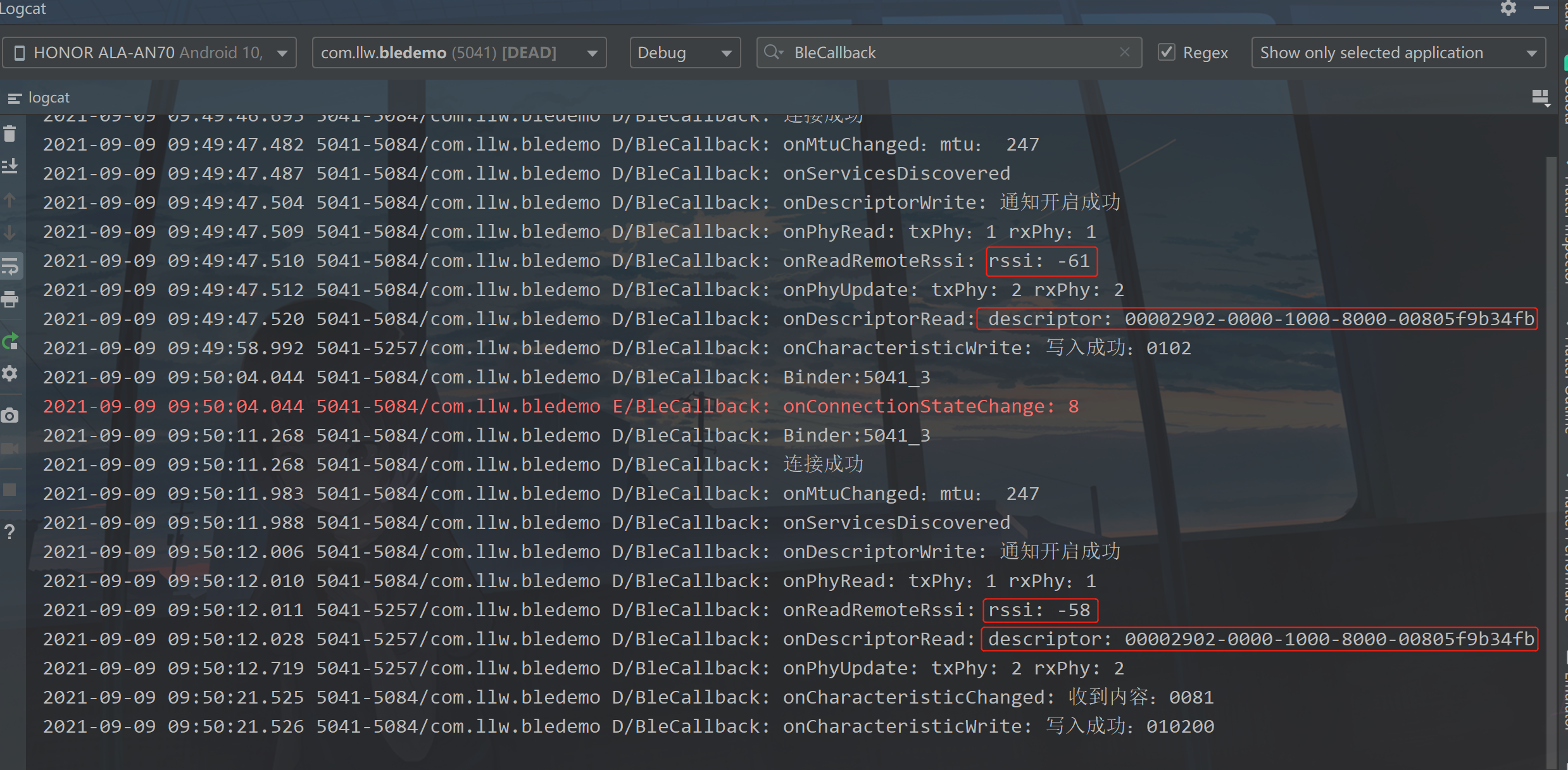This screenshot has height=770, width=1568.
Task: Open the header layout editor icon
Action: point(1540,97)
